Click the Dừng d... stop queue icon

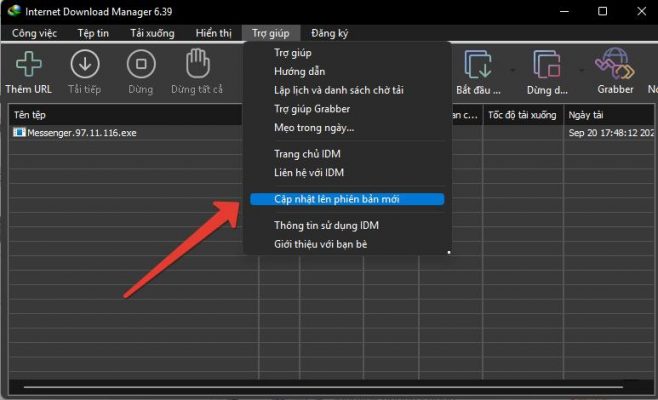pyautogui.click(x=547, y=66)
